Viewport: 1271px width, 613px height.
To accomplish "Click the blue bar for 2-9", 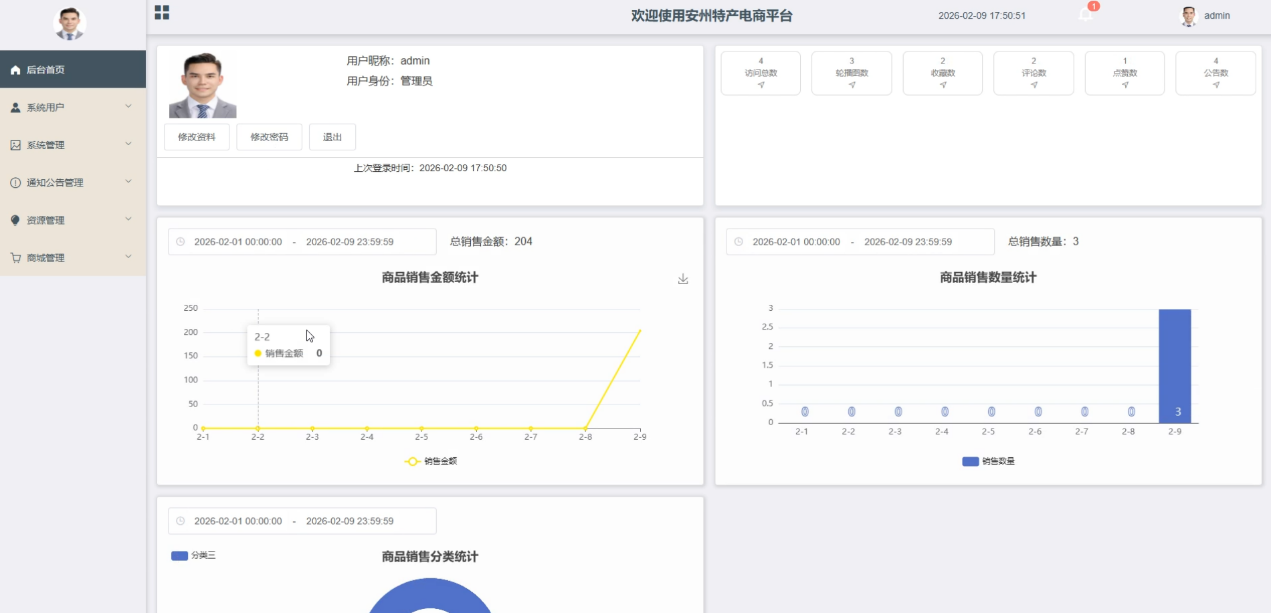I will pyautogui.click(x=1175, y=366).
